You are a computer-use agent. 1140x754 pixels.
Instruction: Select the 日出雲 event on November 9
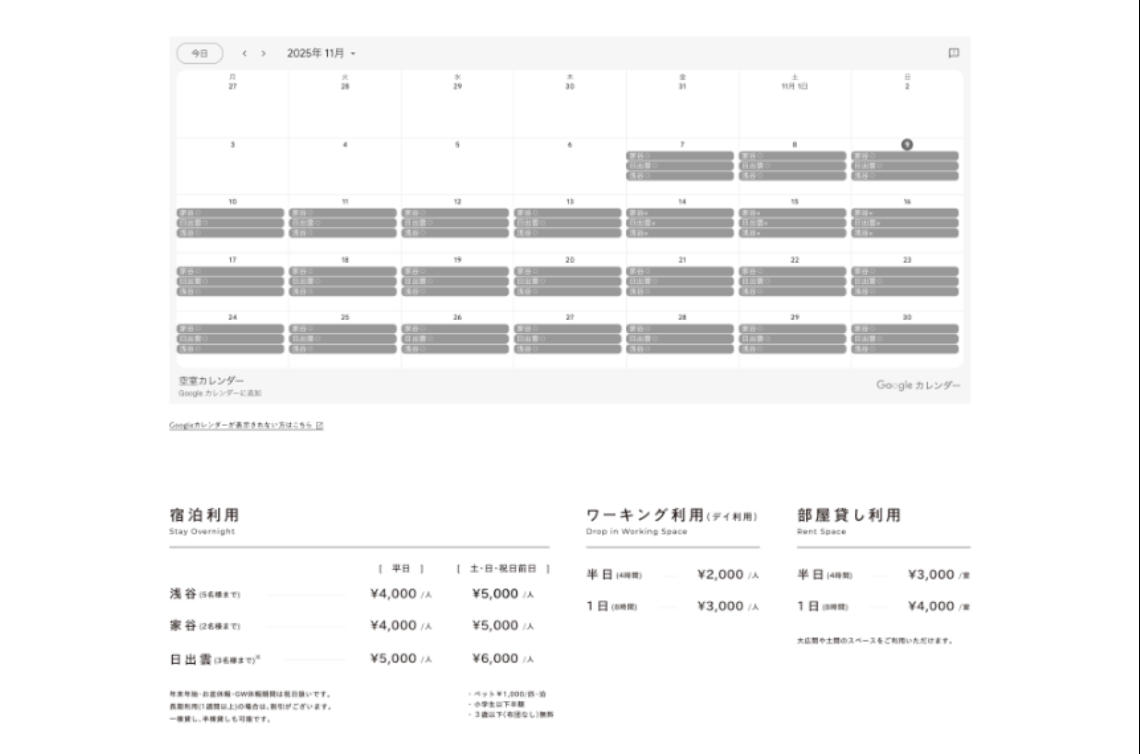coord(906,166)
